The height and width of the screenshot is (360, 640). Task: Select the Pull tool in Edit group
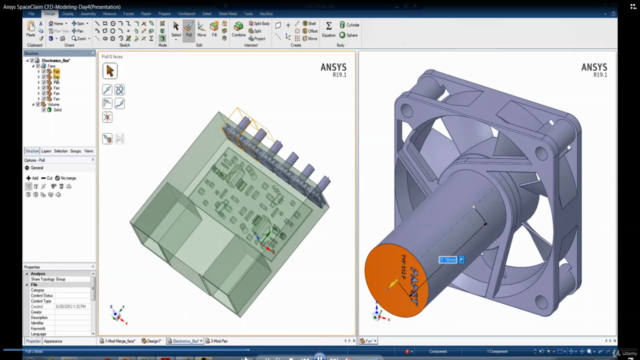click(x=189, y=30)
